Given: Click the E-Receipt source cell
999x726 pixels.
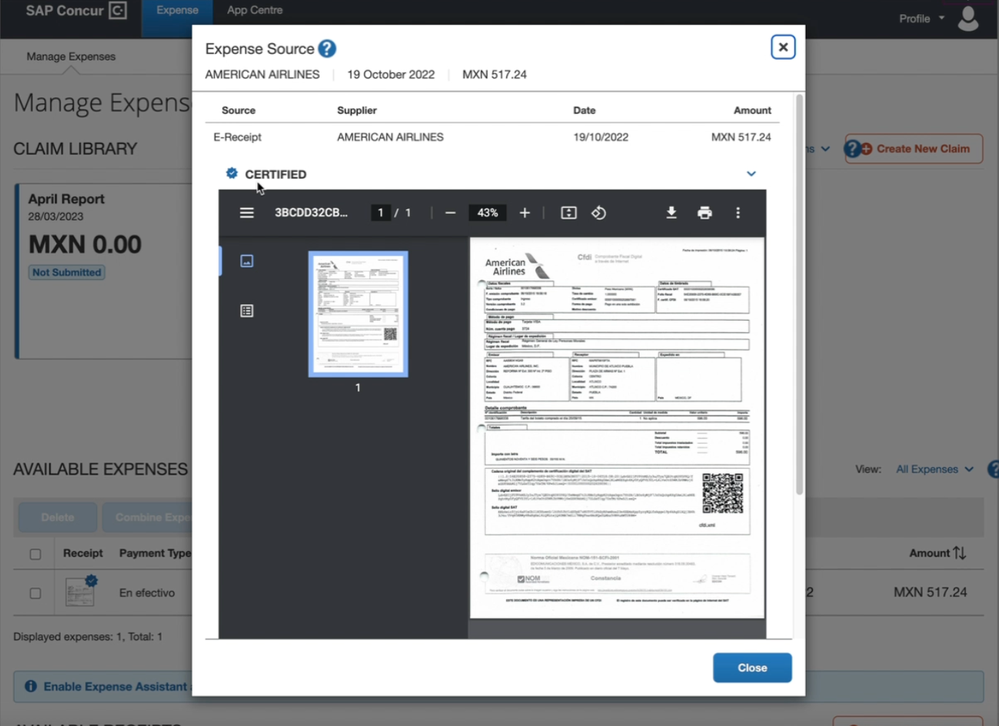Looking at the screenshot, I should coord(237,137).
